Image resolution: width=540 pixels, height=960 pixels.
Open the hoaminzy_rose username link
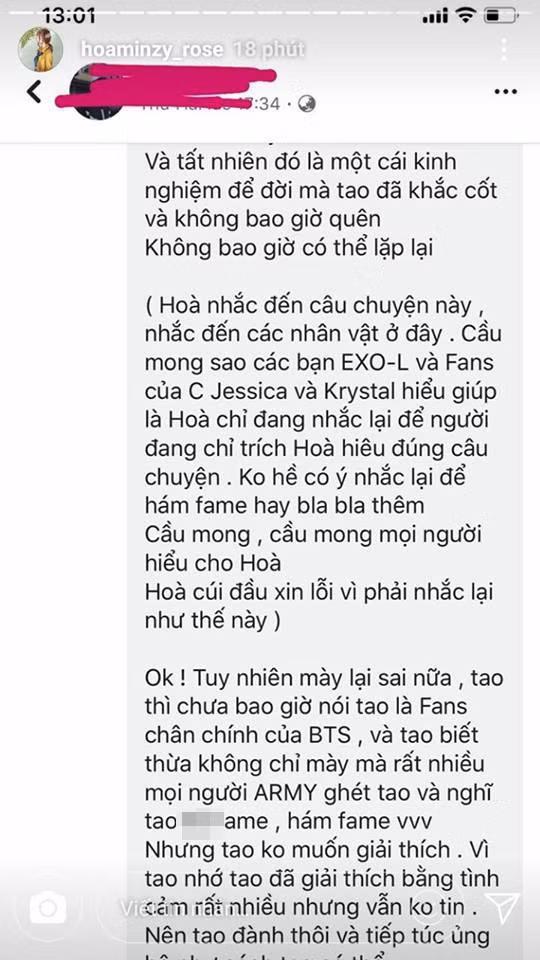tap(152, 50)
